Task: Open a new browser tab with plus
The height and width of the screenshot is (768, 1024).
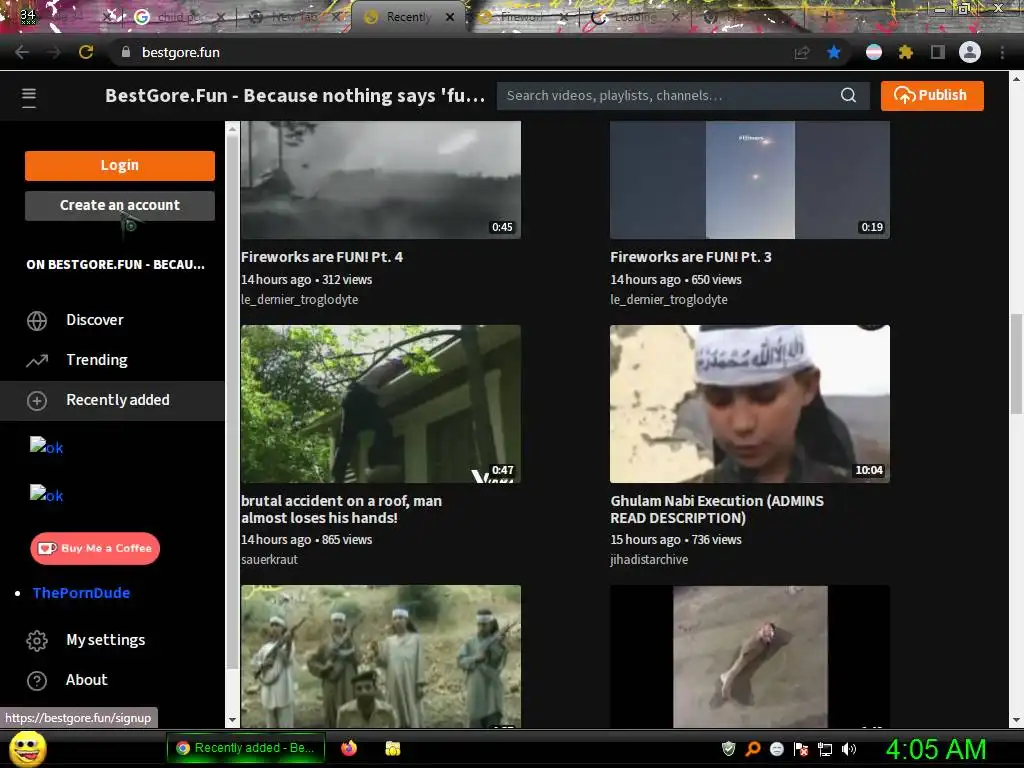Action: coord(827,17)
